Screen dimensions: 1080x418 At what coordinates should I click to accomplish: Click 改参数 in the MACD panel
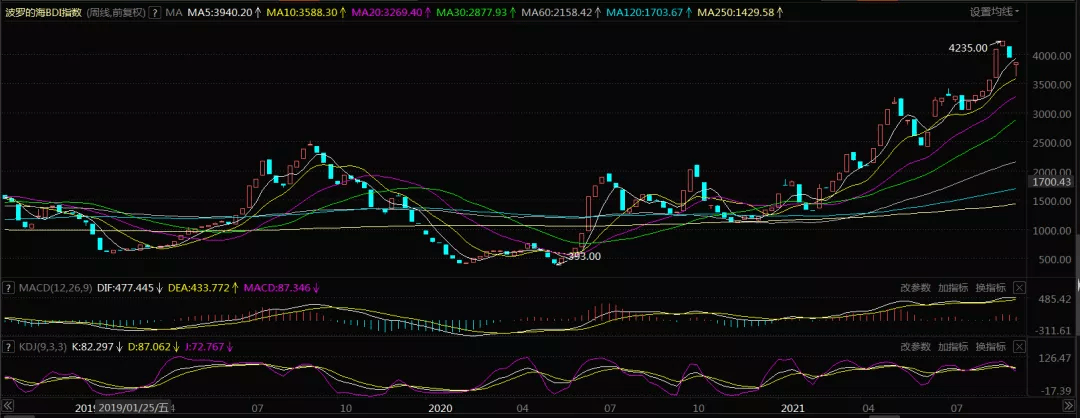915,287
